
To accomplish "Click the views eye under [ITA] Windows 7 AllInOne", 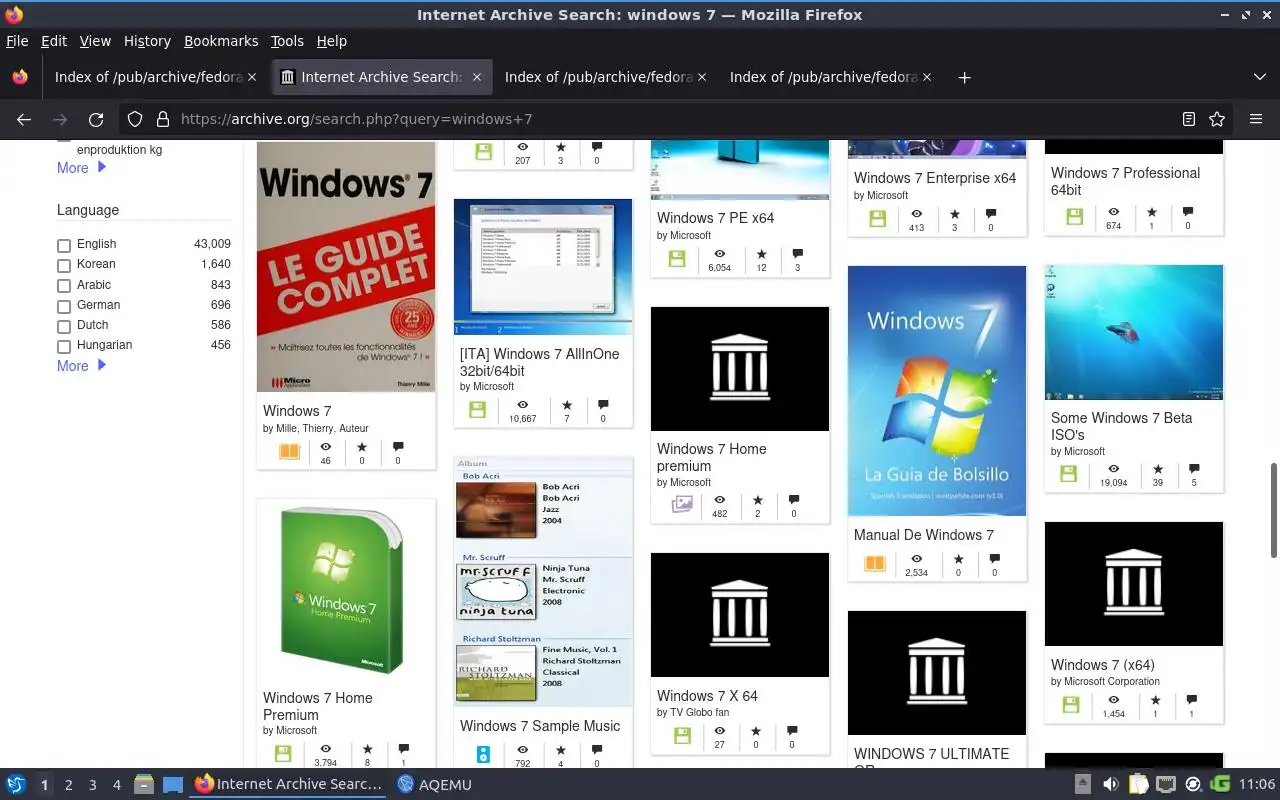I will point(522,405).
